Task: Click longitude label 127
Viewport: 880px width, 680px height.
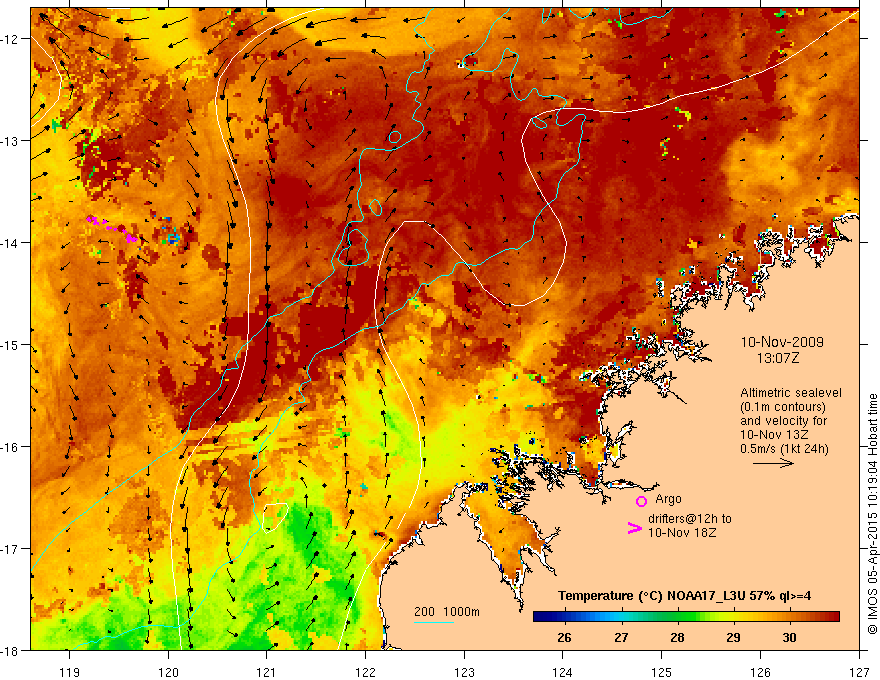Action: (x=859, y=672)
